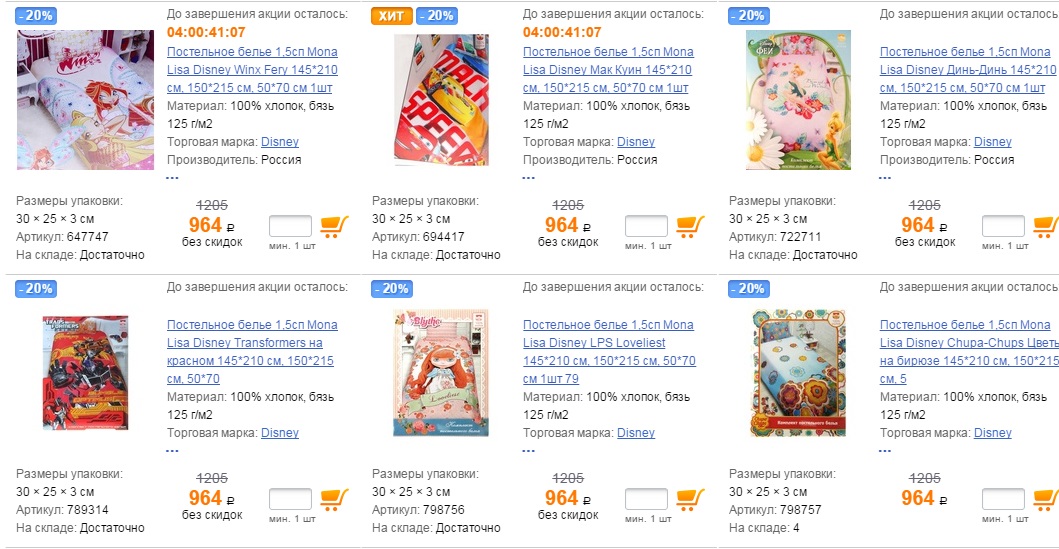
Task: Click -20% discount badge on Winx product
Action: point(35,16)
